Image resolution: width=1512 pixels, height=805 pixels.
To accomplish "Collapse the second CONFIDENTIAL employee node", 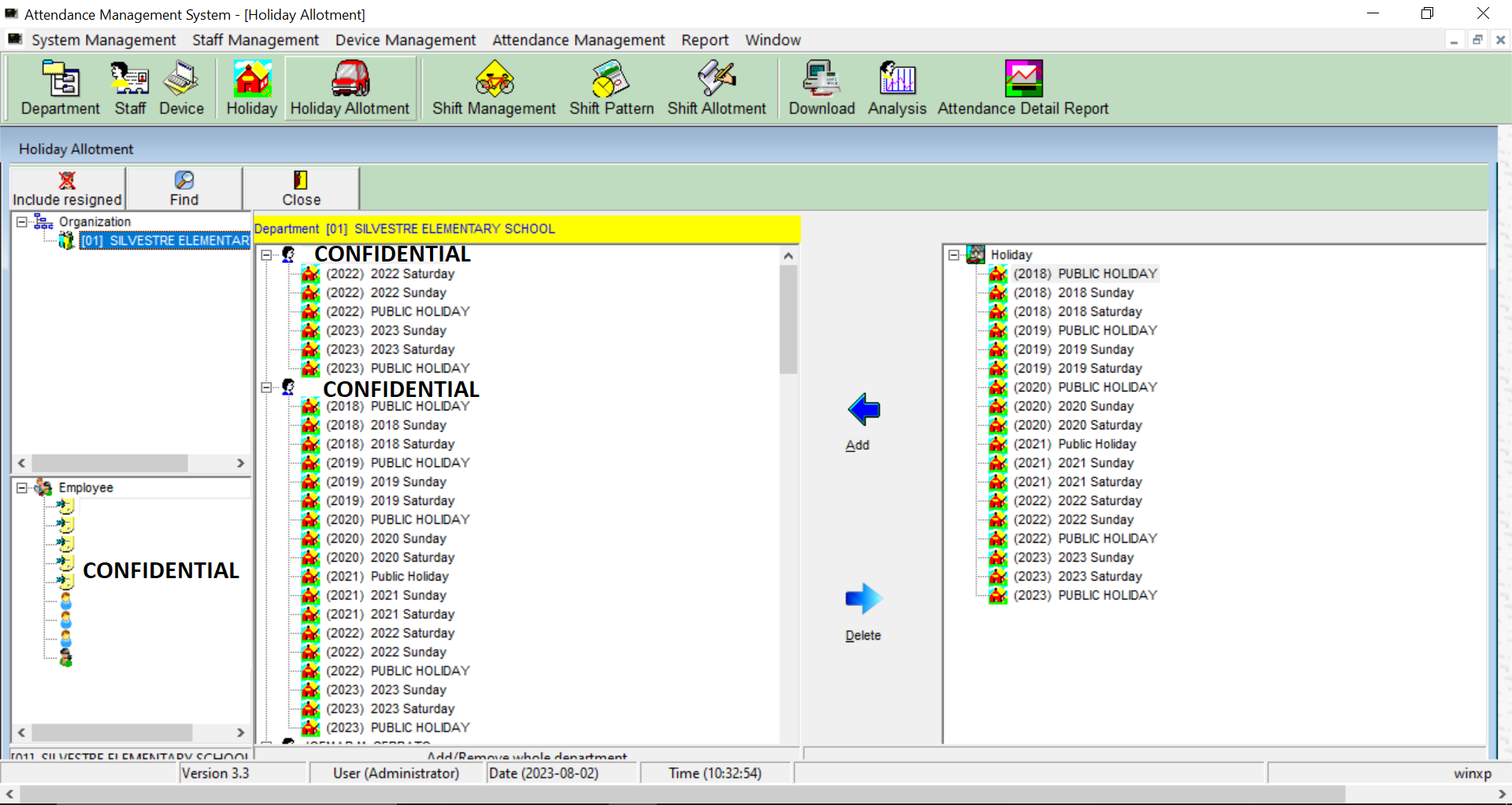I will click(x=266, y=388).
